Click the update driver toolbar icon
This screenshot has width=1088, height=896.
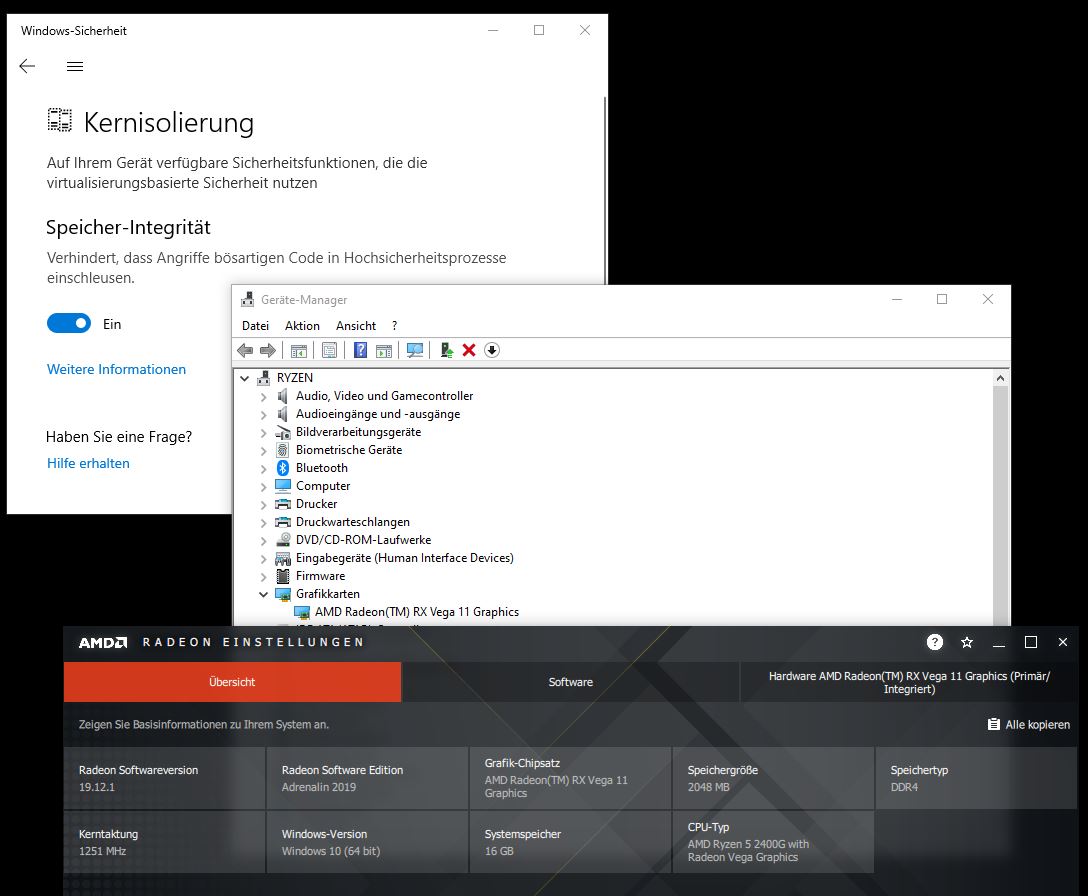point(447,350)
